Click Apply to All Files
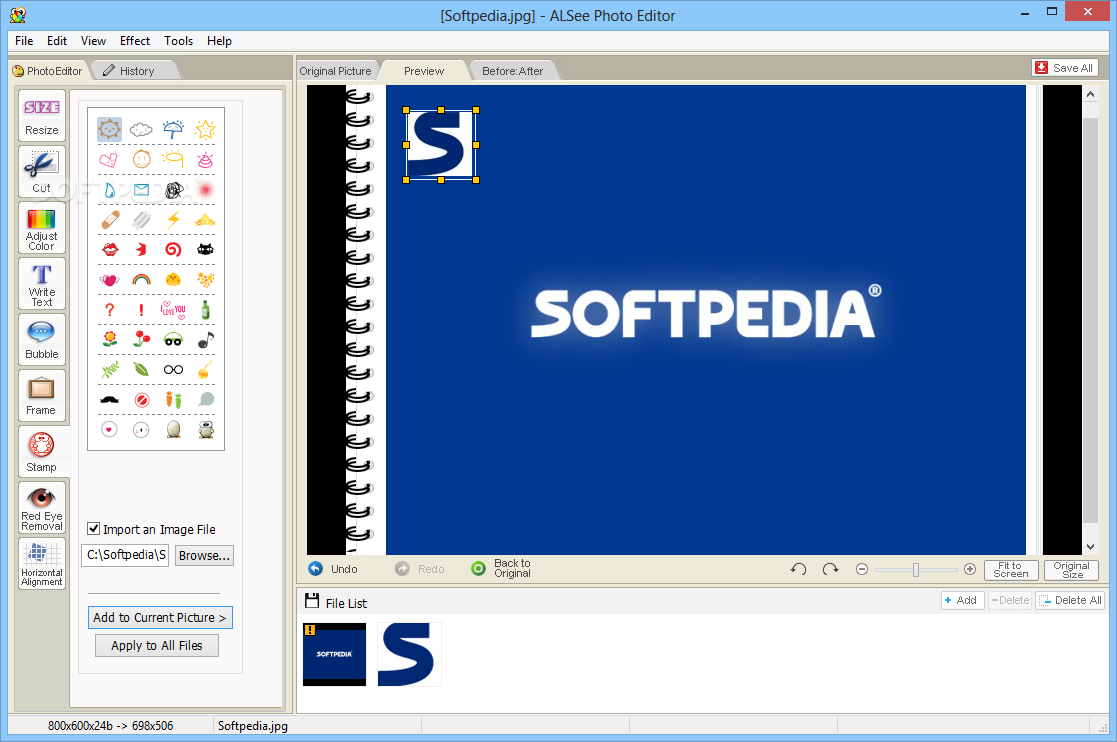The image size is (1117, 742). 157,645
